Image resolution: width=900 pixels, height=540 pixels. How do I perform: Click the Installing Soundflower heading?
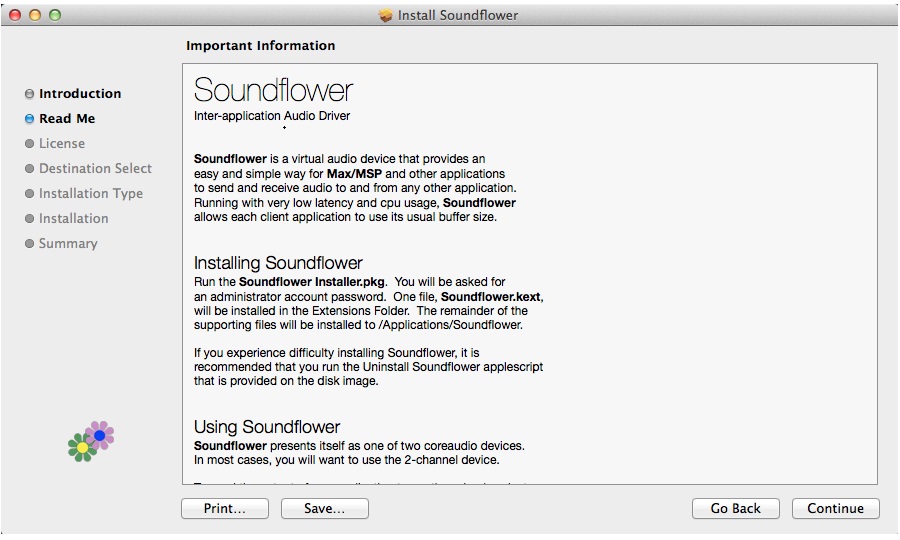[278, 263]
